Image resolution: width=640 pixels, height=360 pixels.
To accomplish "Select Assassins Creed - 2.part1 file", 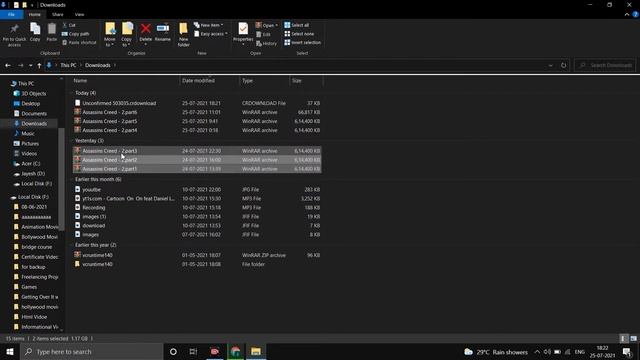I will coord(197,169).
